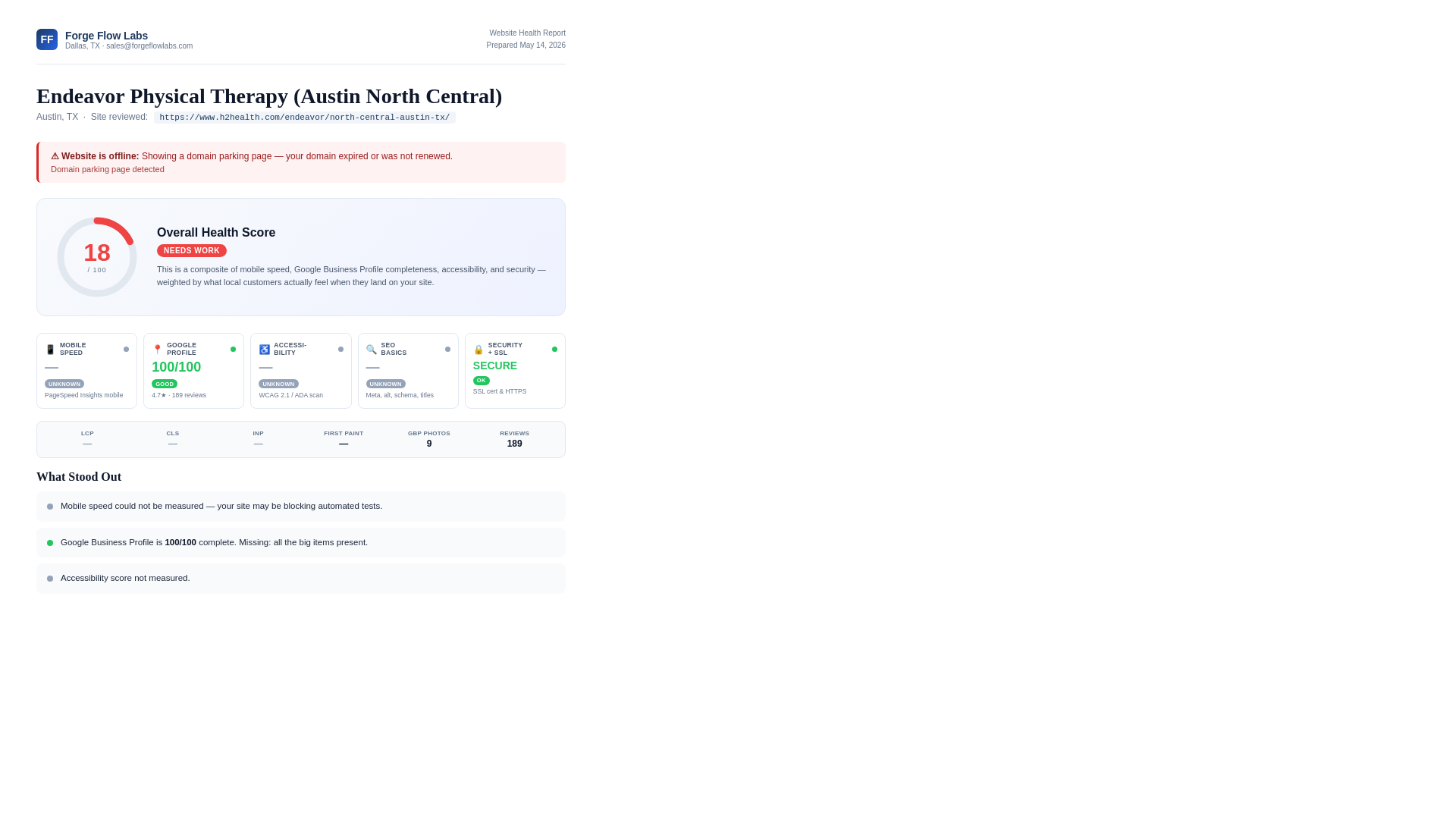Click the Prepared May 14, 2026 date
Screen dimensions: 1456x819
(526, 45)
